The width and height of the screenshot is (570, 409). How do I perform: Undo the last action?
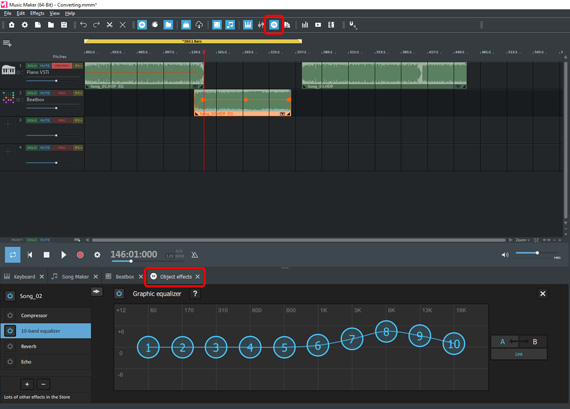[x=83, y=25]
